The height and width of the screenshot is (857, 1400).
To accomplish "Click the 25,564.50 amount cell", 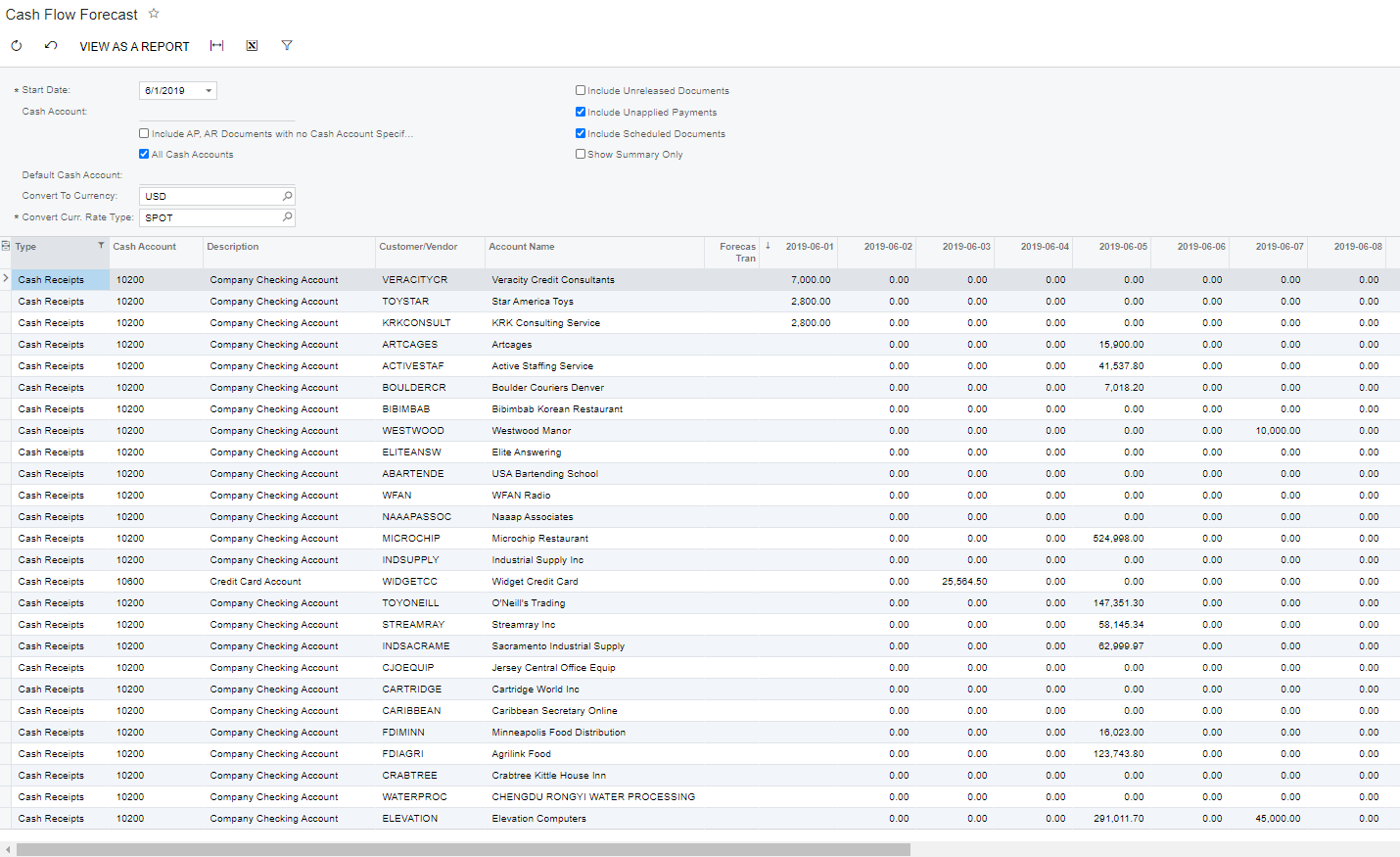I will 956,582.
